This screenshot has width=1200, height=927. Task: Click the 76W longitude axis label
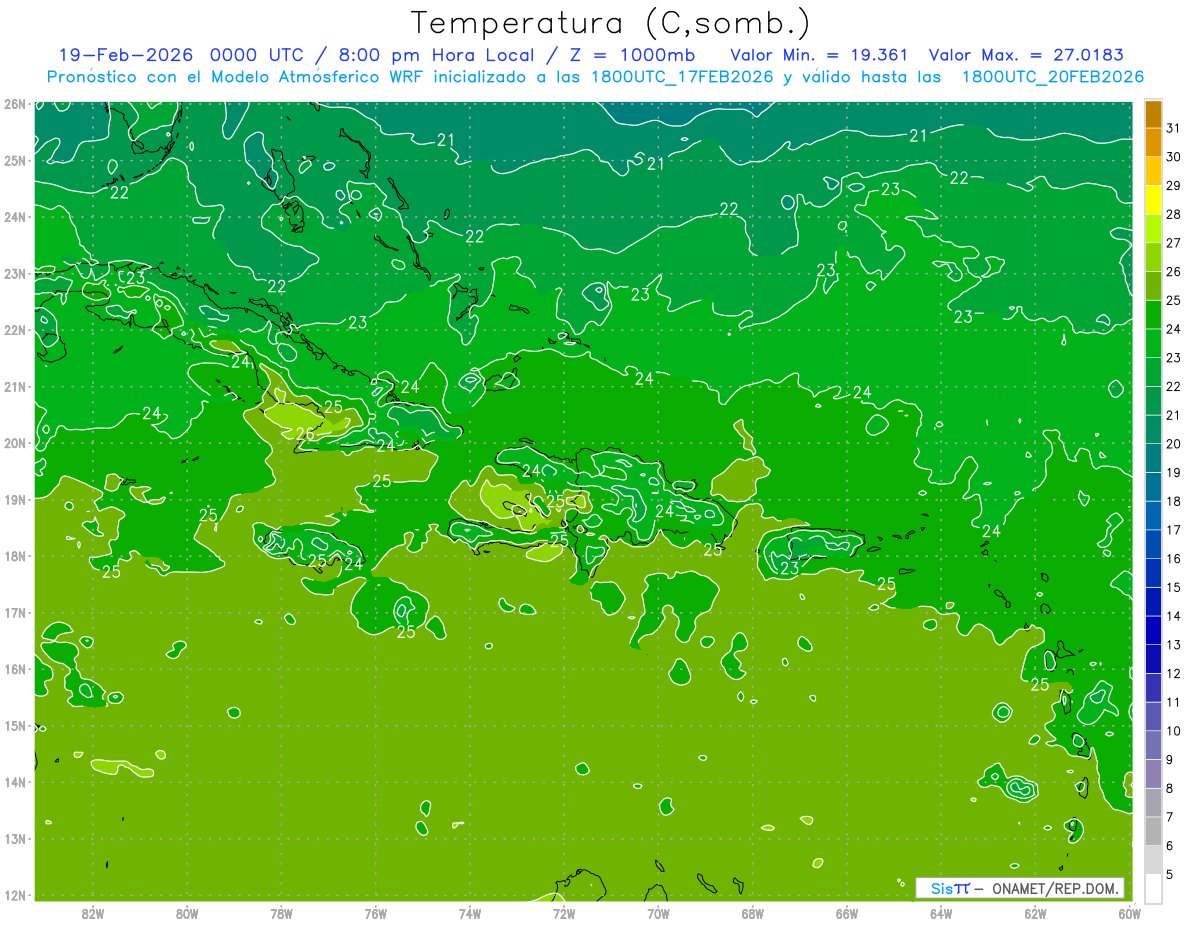(376, 913)
